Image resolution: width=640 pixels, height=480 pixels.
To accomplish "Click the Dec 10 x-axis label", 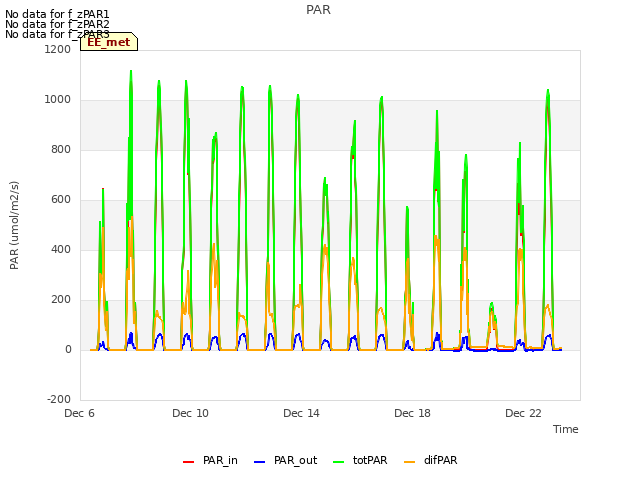I will (190, 413).
